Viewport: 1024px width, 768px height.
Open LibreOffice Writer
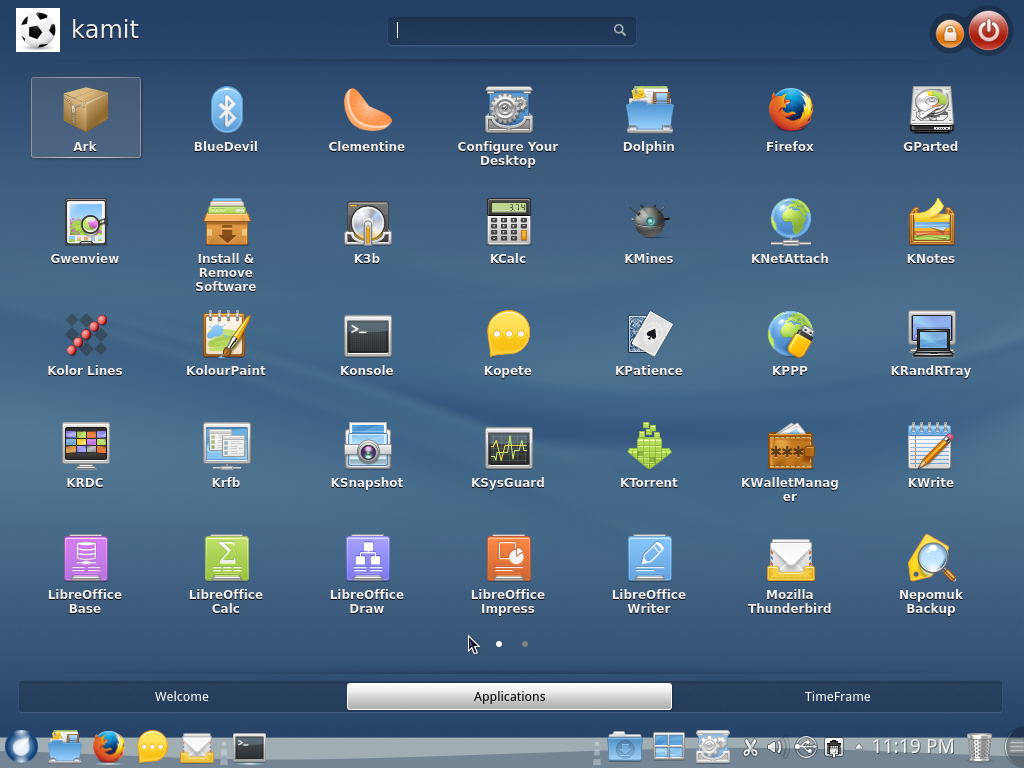click(x=648, y=560)
